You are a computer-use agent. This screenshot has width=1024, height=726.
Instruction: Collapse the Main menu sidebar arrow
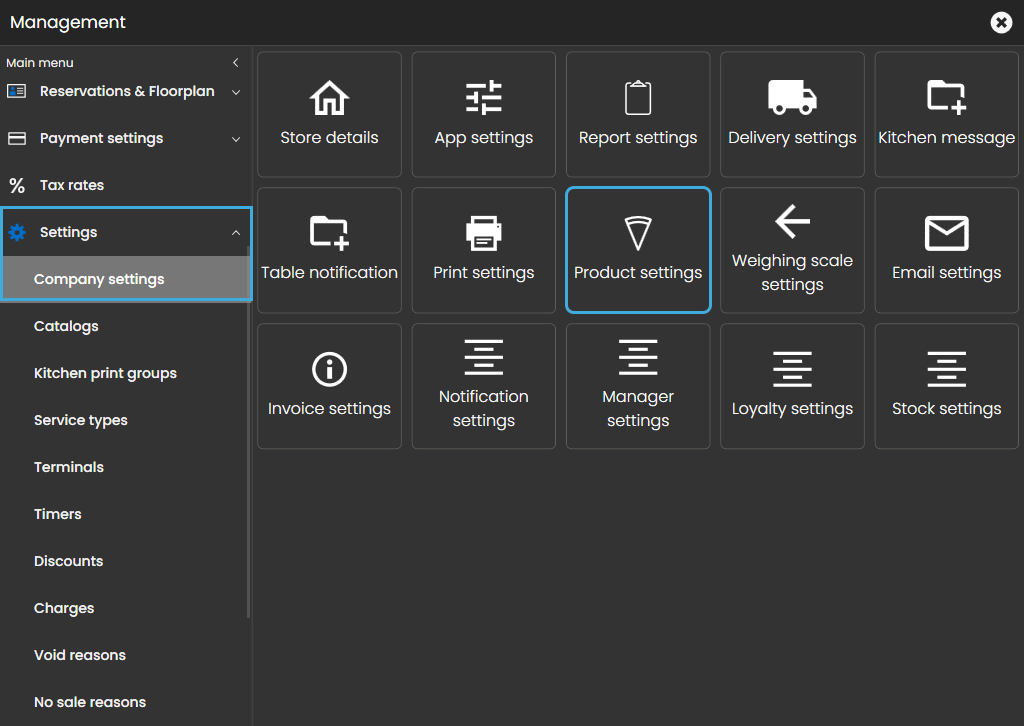point(236,63)
